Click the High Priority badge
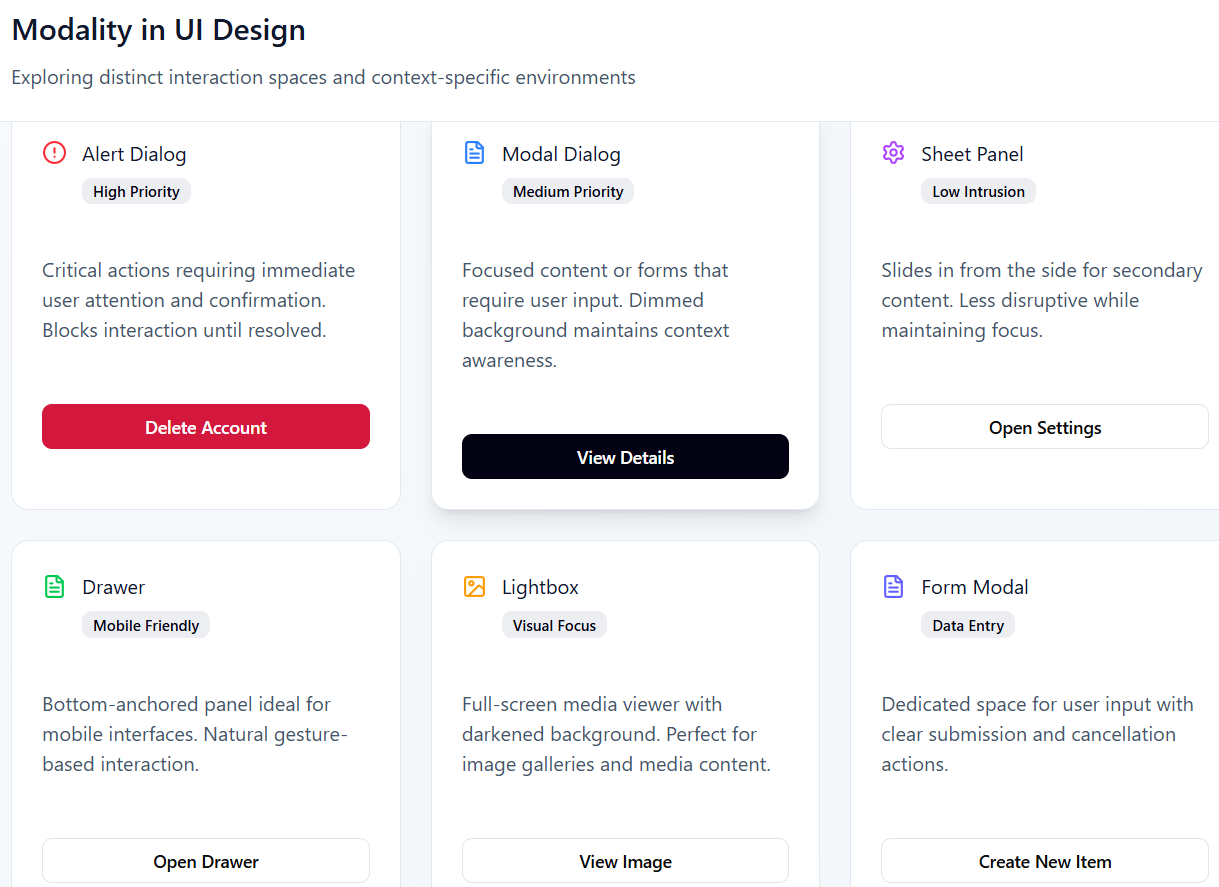This screenshot has width=1219, height=887. pyautogui.click(x=136, y=192)
